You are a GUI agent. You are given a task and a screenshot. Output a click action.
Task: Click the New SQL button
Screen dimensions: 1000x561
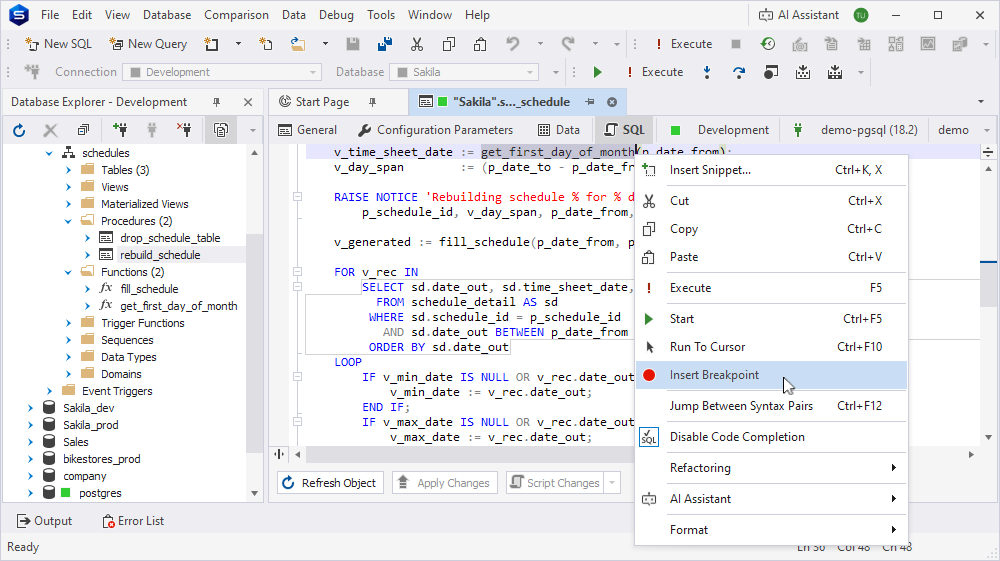pos(58,44)
